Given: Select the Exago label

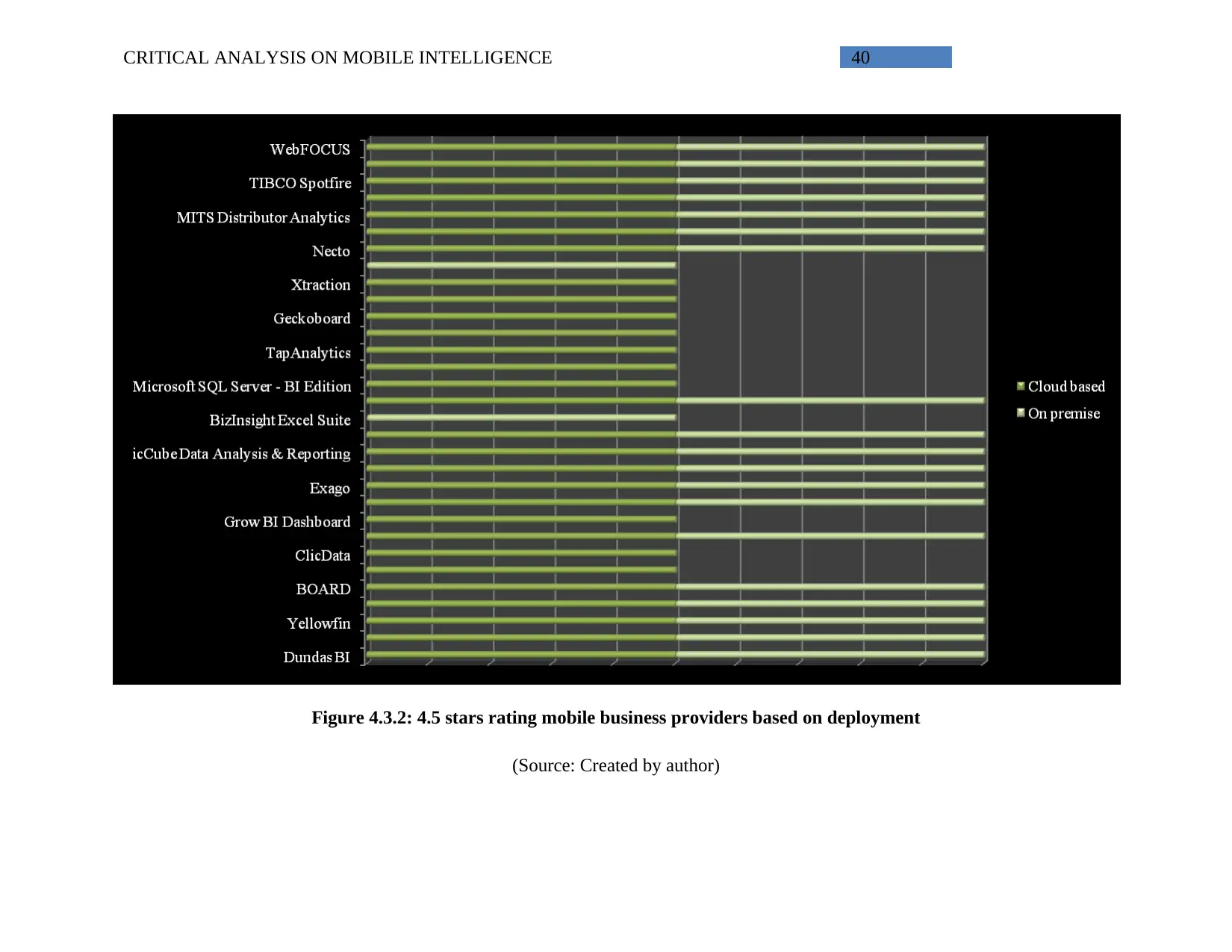Looking at the screenshot, I should [329, 488].
